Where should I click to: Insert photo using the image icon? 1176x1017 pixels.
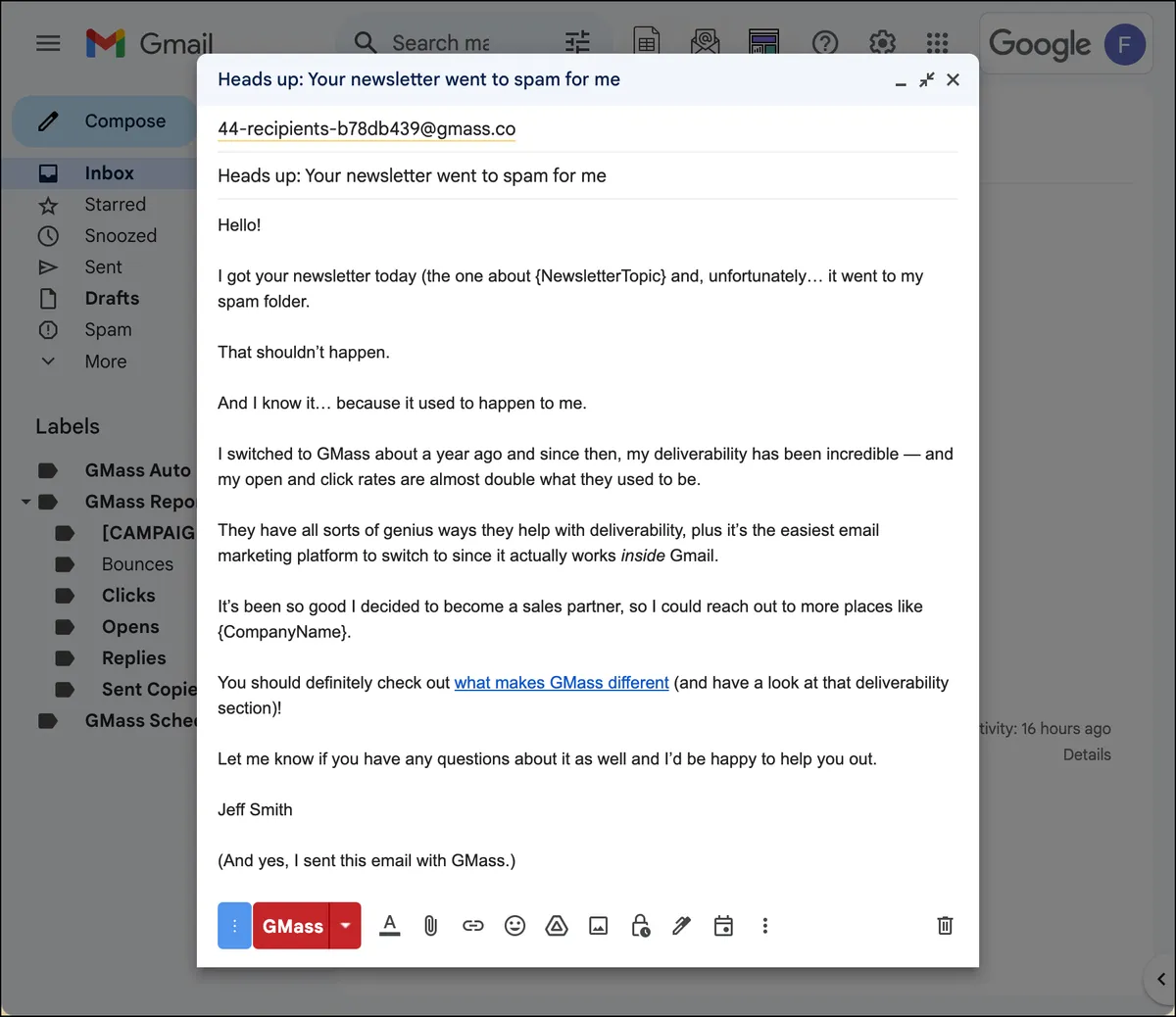(599, 926)
